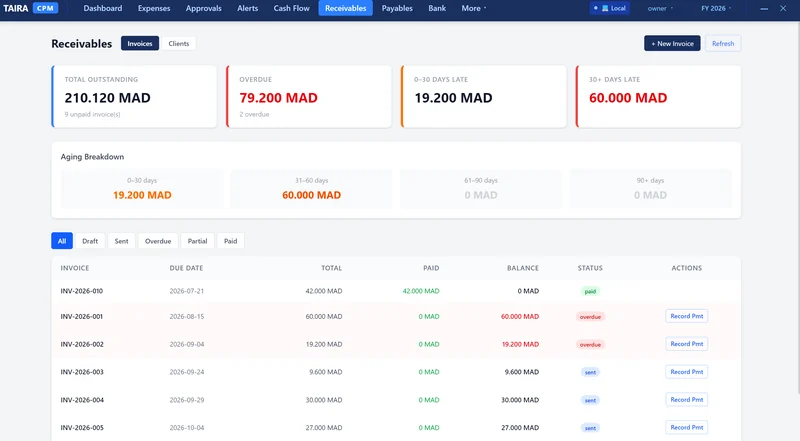
Task: Open the Payables section
Action: point(397,8)
